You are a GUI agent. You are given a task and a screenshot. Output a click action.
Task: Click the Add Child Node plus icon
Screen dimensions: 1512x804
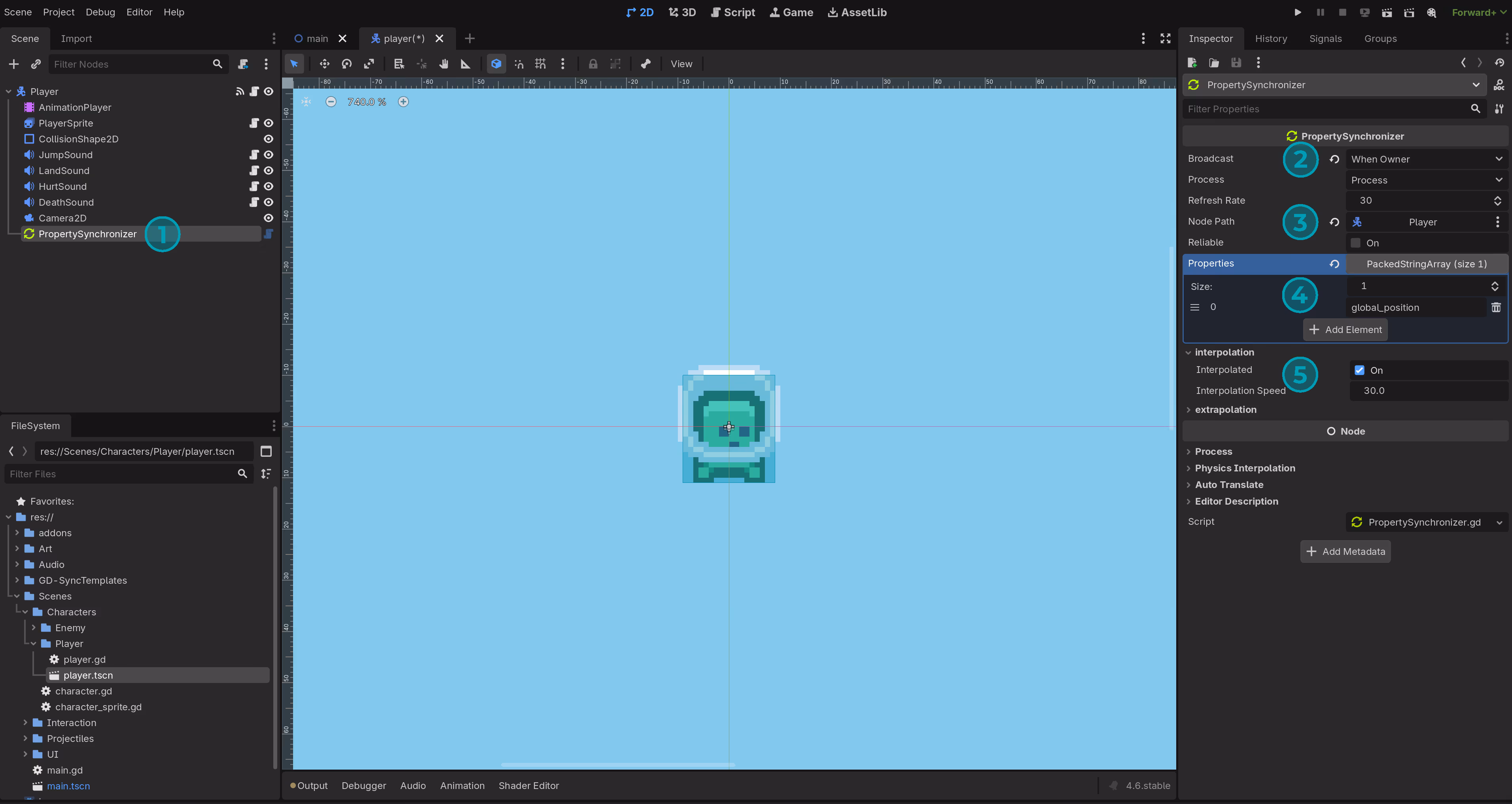click(14, 64)
